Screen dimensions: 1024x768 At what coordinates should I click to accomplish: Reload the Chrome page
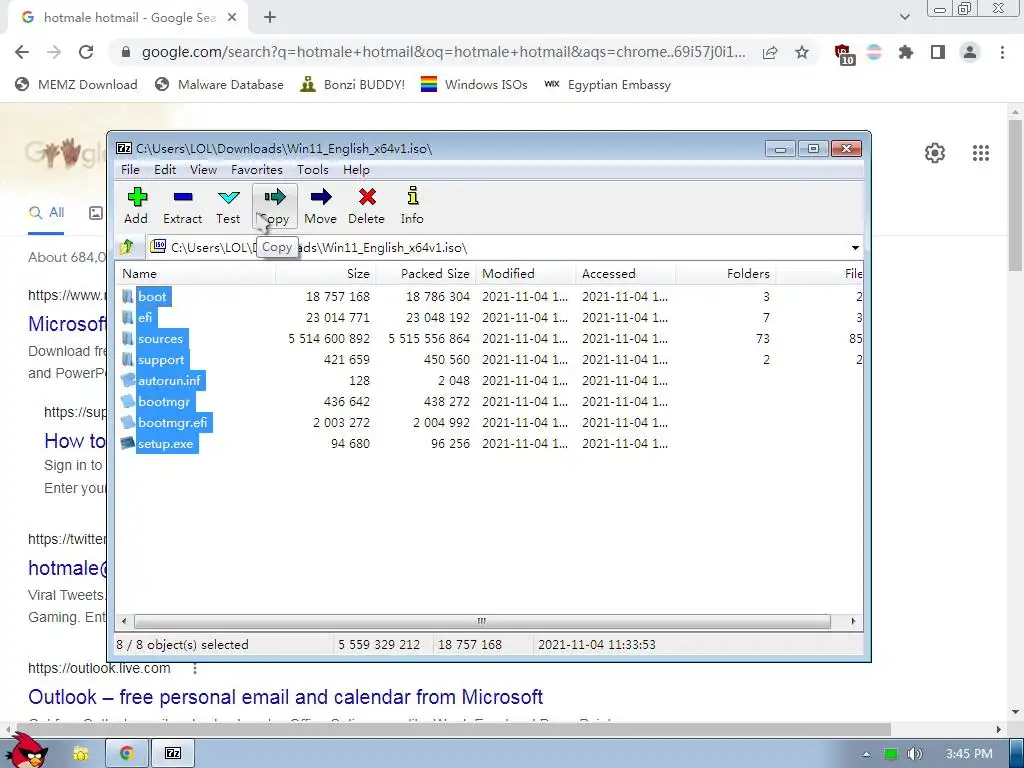pyautogui.click(x=86, y=52)
